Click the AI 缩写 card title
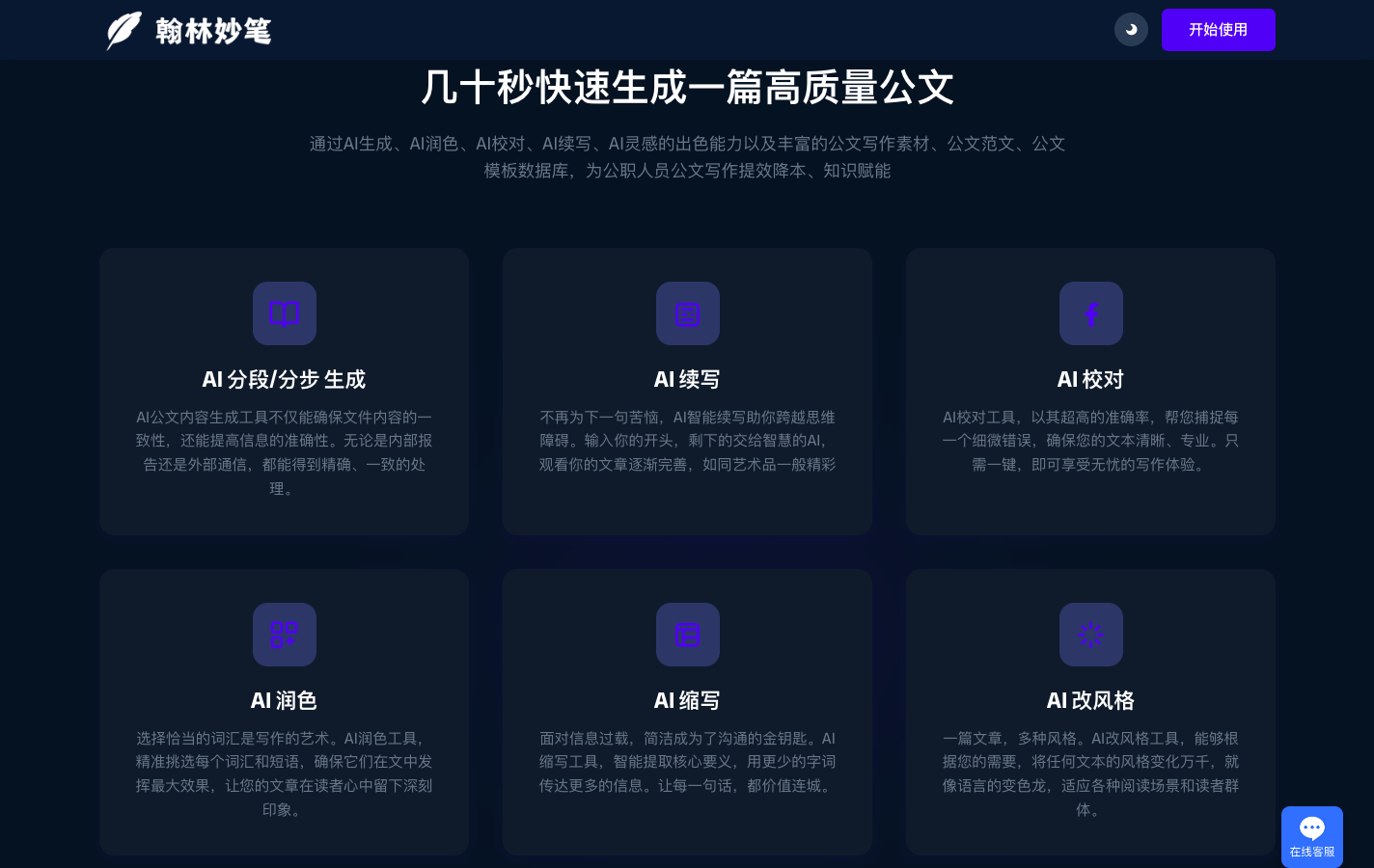The width and height of the screenshot is (1374, 868). click(x=687, y=701)
